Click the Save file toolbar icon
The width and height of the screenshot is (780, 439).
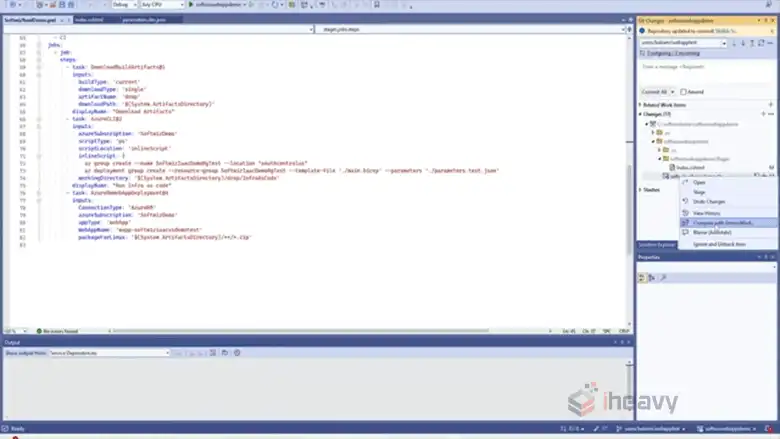62,4
